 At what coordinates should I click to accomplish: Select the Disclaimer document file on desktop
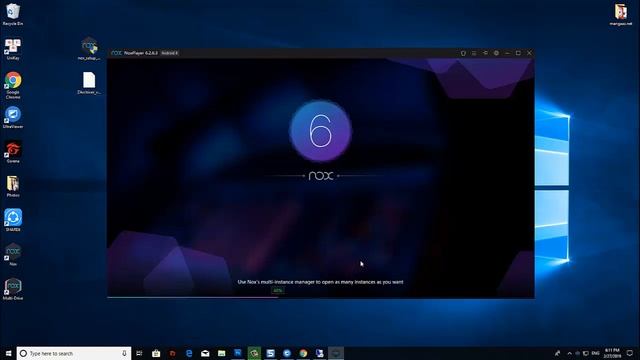click(89, 83)
